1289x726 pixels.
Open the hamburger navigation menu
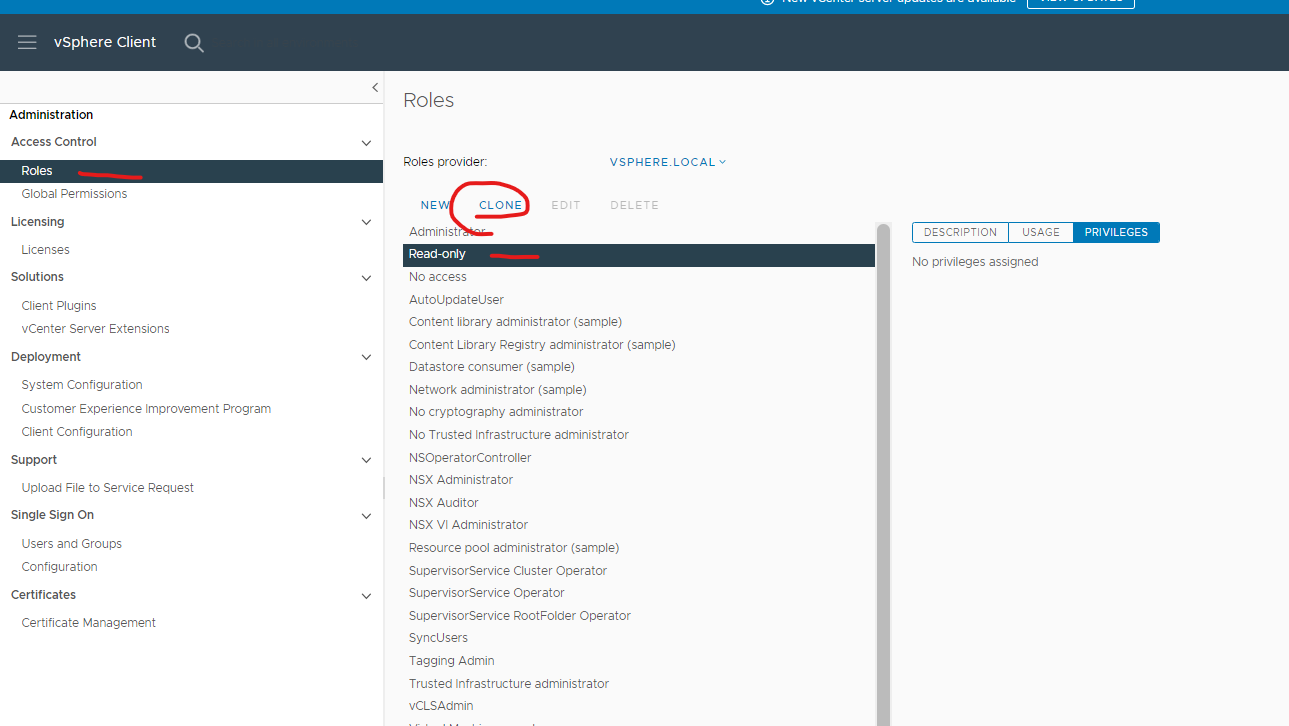click(27, 42)
